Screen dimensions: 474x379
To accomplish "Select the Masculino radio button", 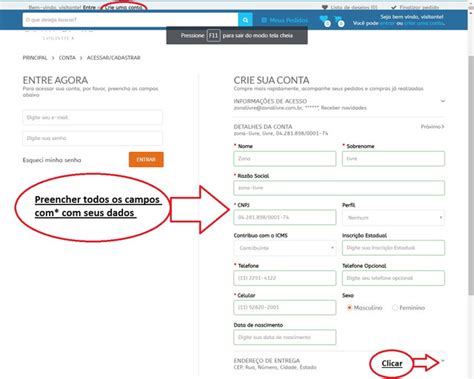I will coord(349,308).
